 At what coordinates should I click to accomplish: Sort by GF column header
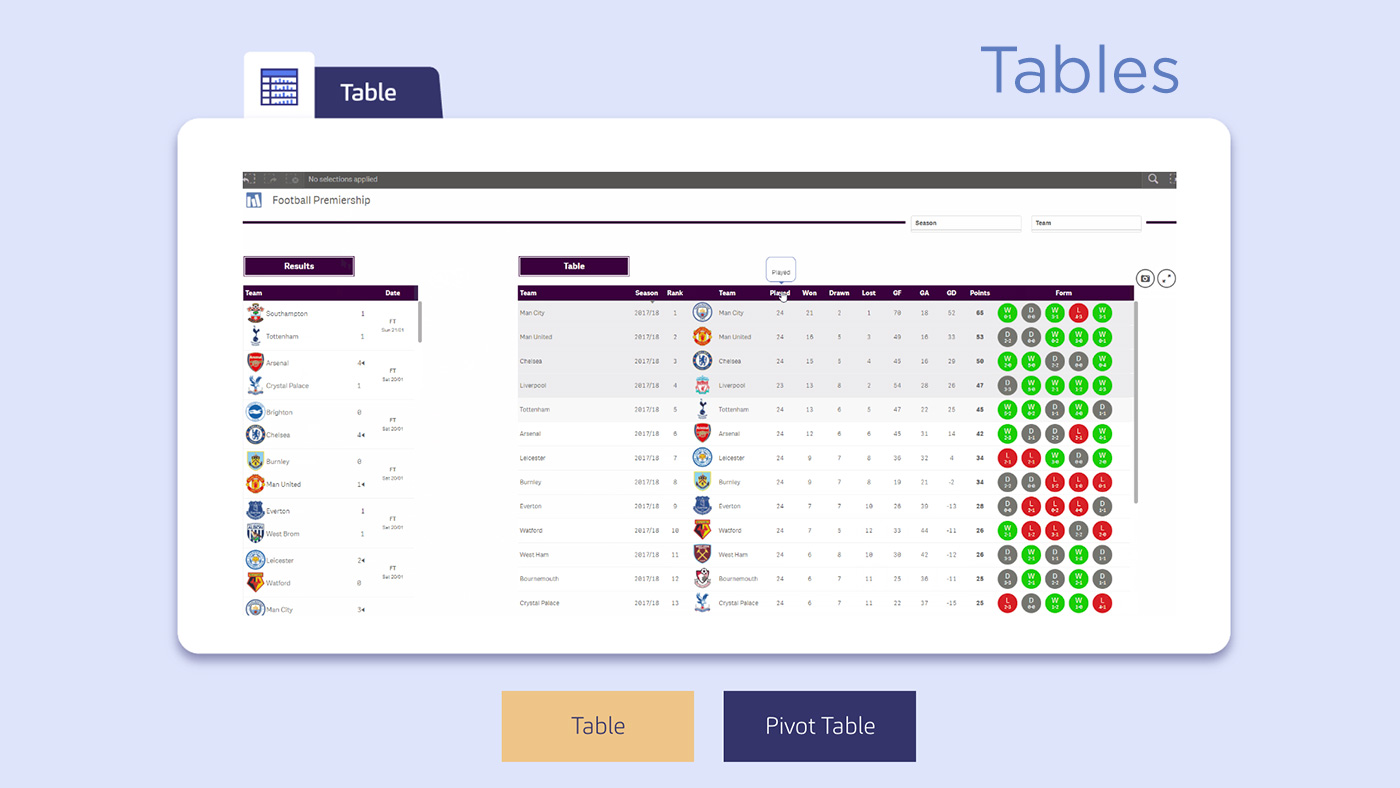(897, 293)
